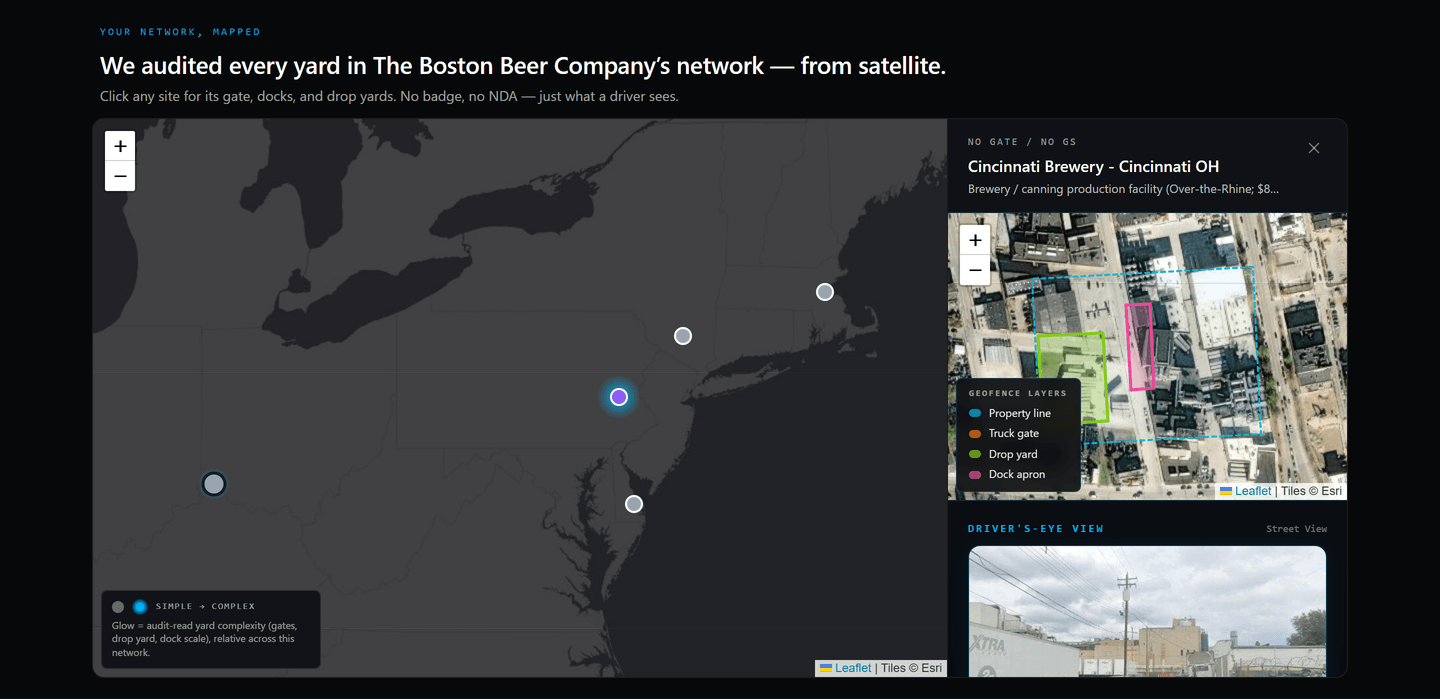Click the Boston Beer Company audit headline
Screen dimensions: 1440x699
click(522, 66)
